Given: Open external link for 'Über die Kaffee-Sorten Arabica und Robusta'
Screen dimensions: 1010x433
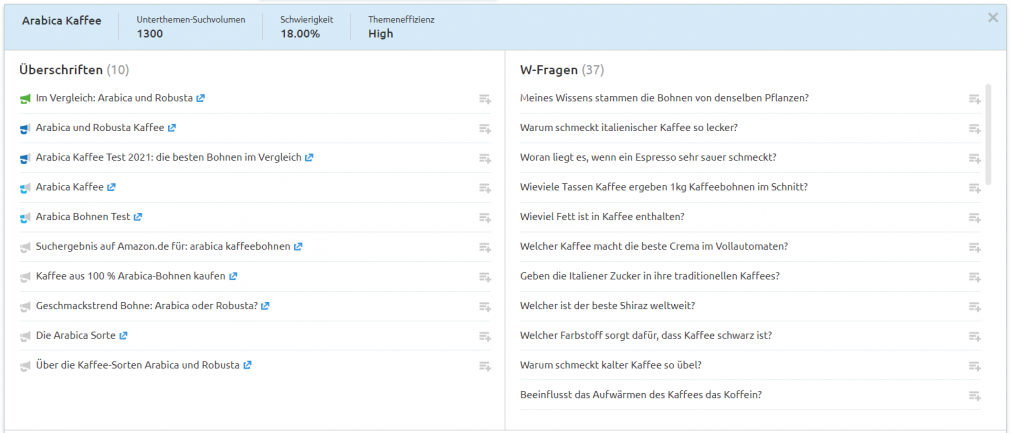Looking at the screenshot, I should point(247,365).
